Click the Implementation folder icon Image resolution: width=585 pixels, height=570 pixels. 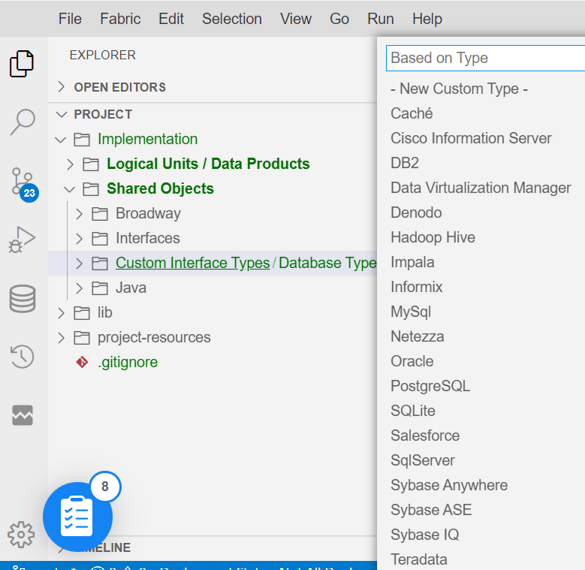pyautogui.click(x=82, y=140)
